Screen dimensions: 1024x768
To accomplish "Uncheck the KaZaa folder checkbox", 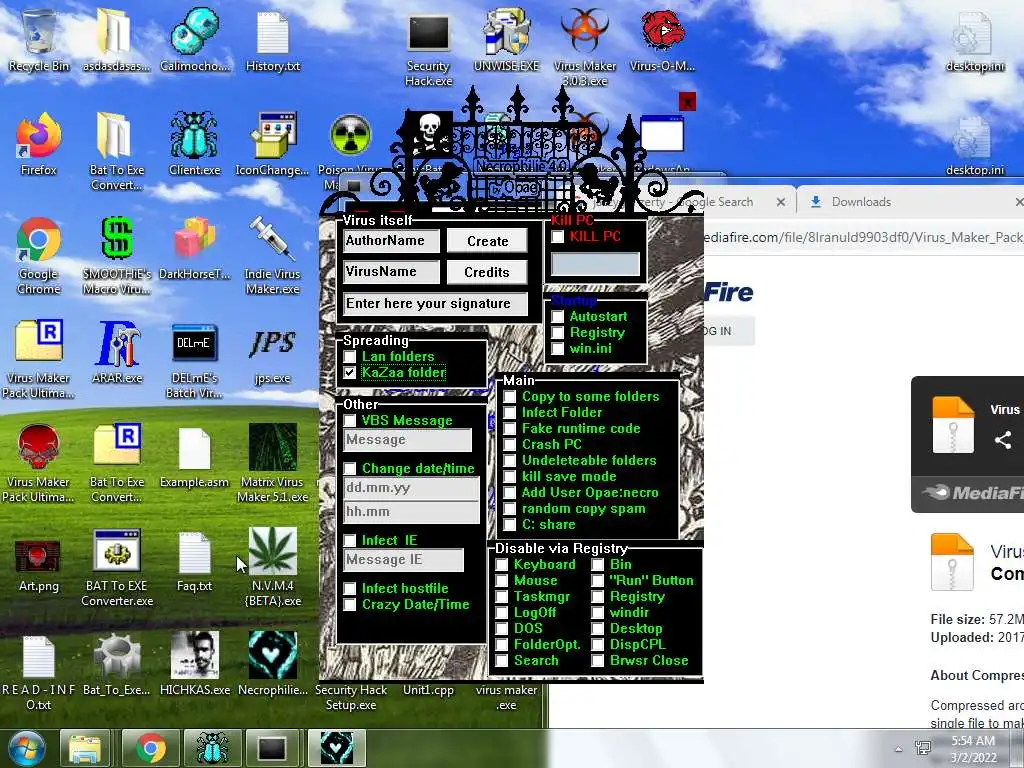I will (350, 372).
